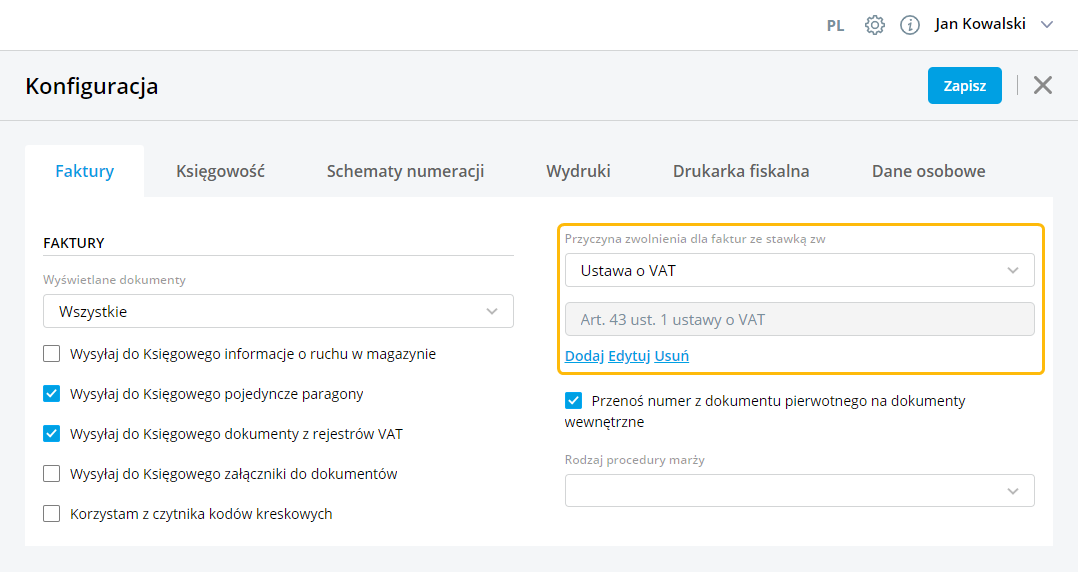Close the Konfiguracja panel with X
The height and width of the screenshot is (572, 1078).
click(x=1043, y=85)
